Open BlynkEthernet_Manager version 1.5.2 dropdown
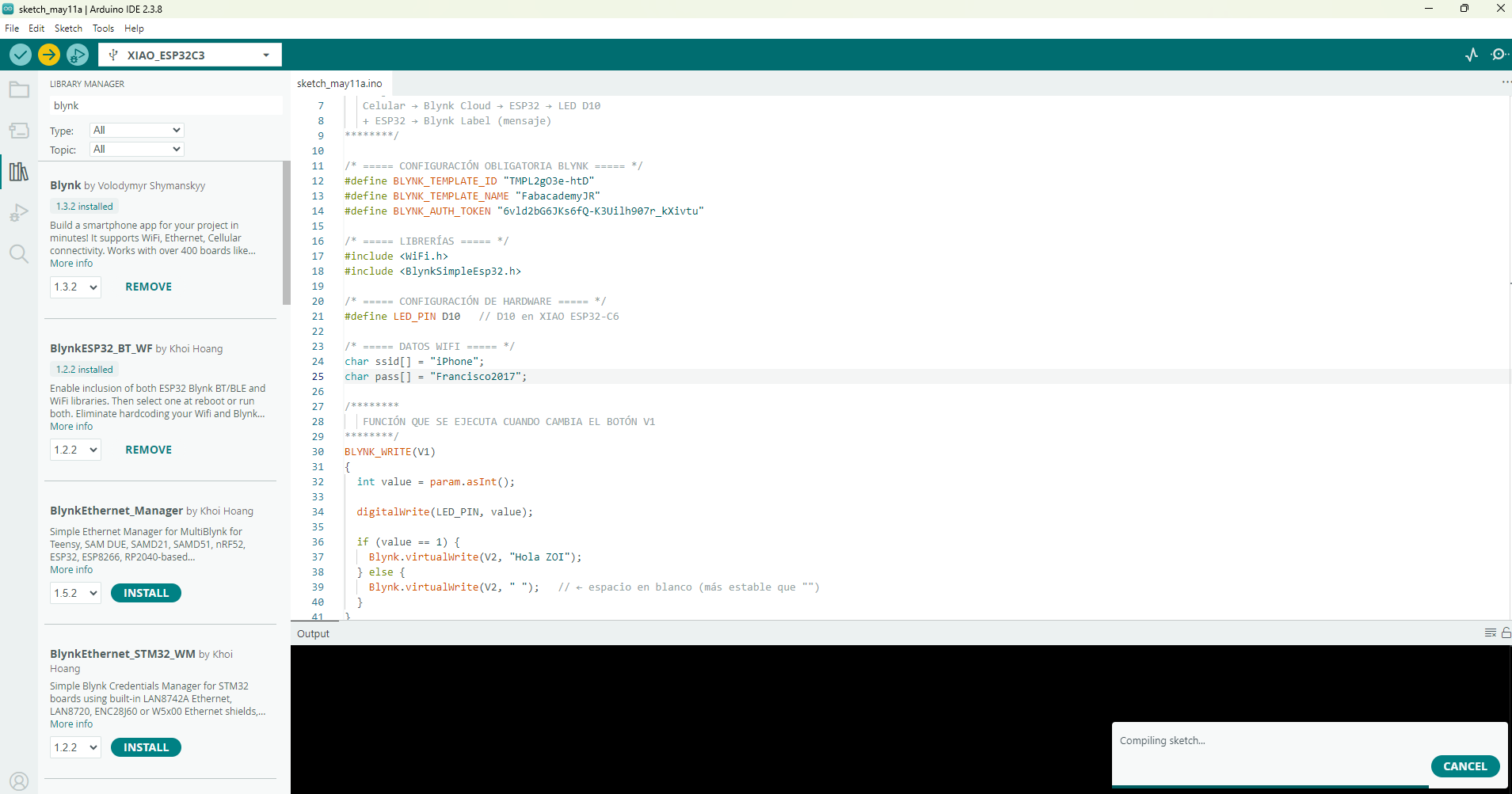 coord(76,593)
